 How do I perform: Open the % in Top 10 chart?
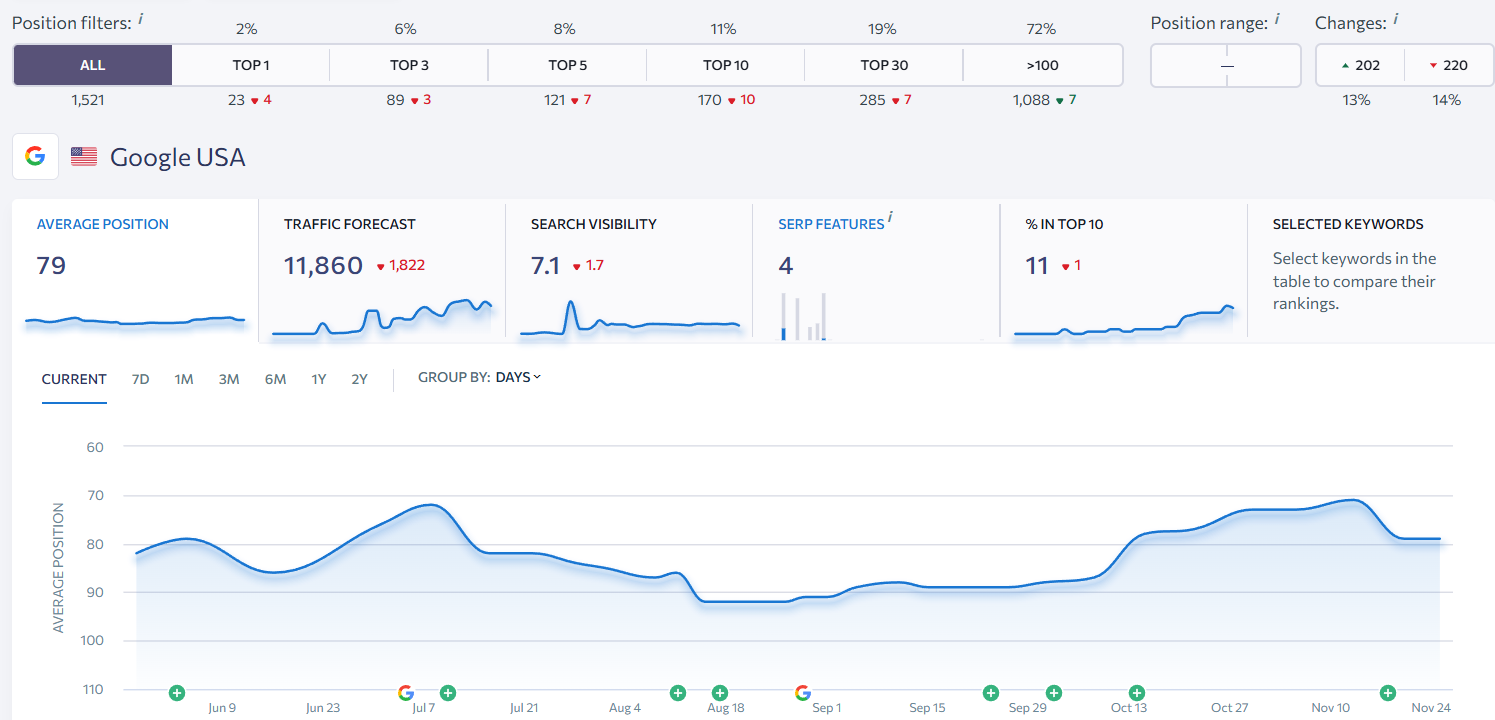[x=1123, y=270]
